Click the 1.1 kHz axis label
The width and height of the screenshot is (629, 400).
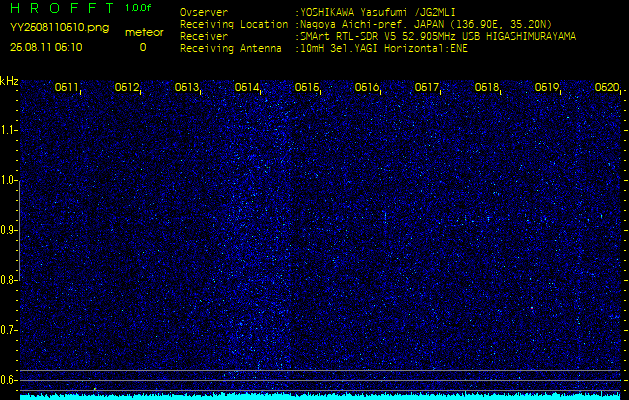point(8,130)
